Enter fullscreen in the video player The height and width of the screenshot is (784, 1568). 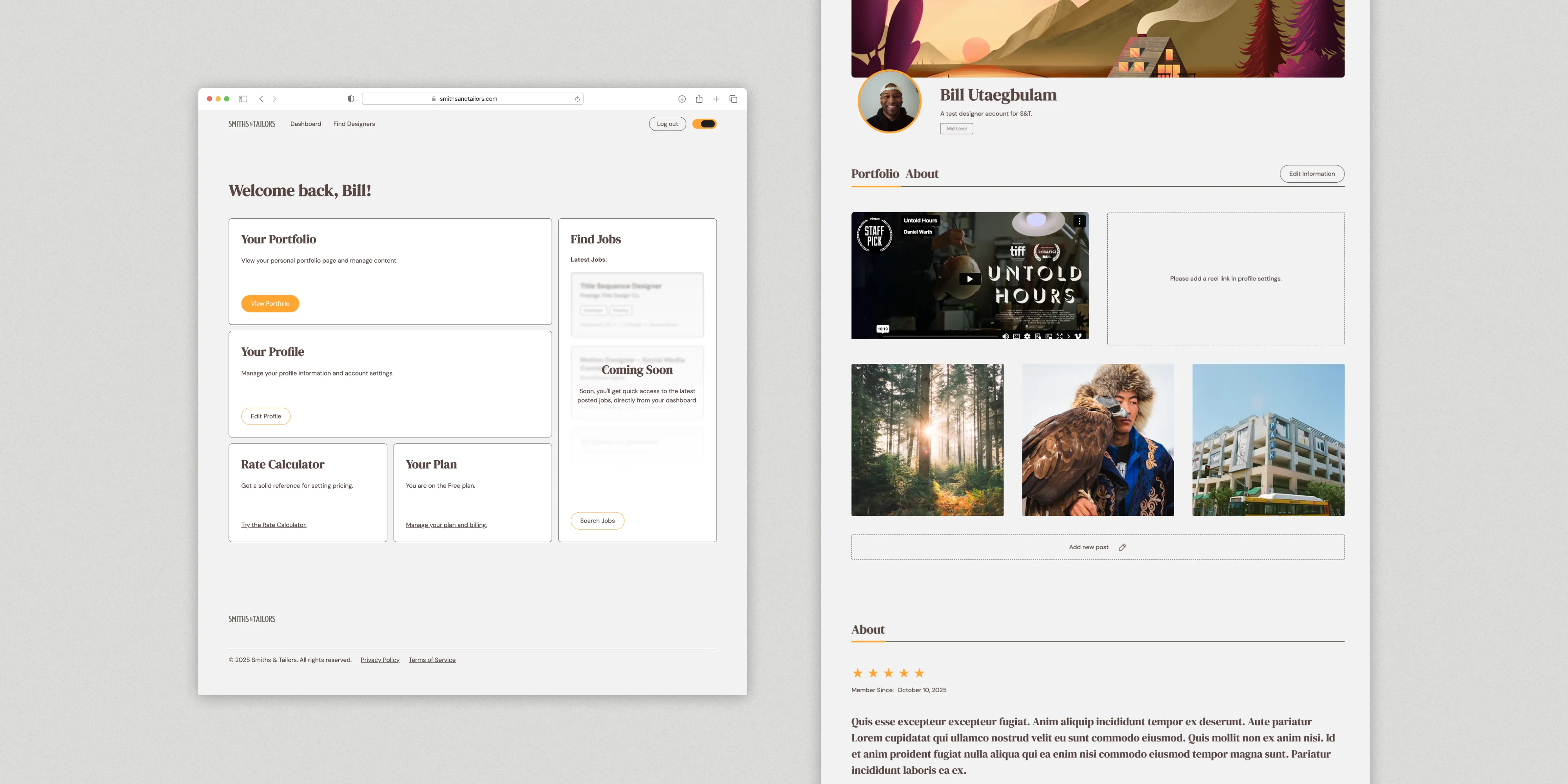coord(1060,337)
